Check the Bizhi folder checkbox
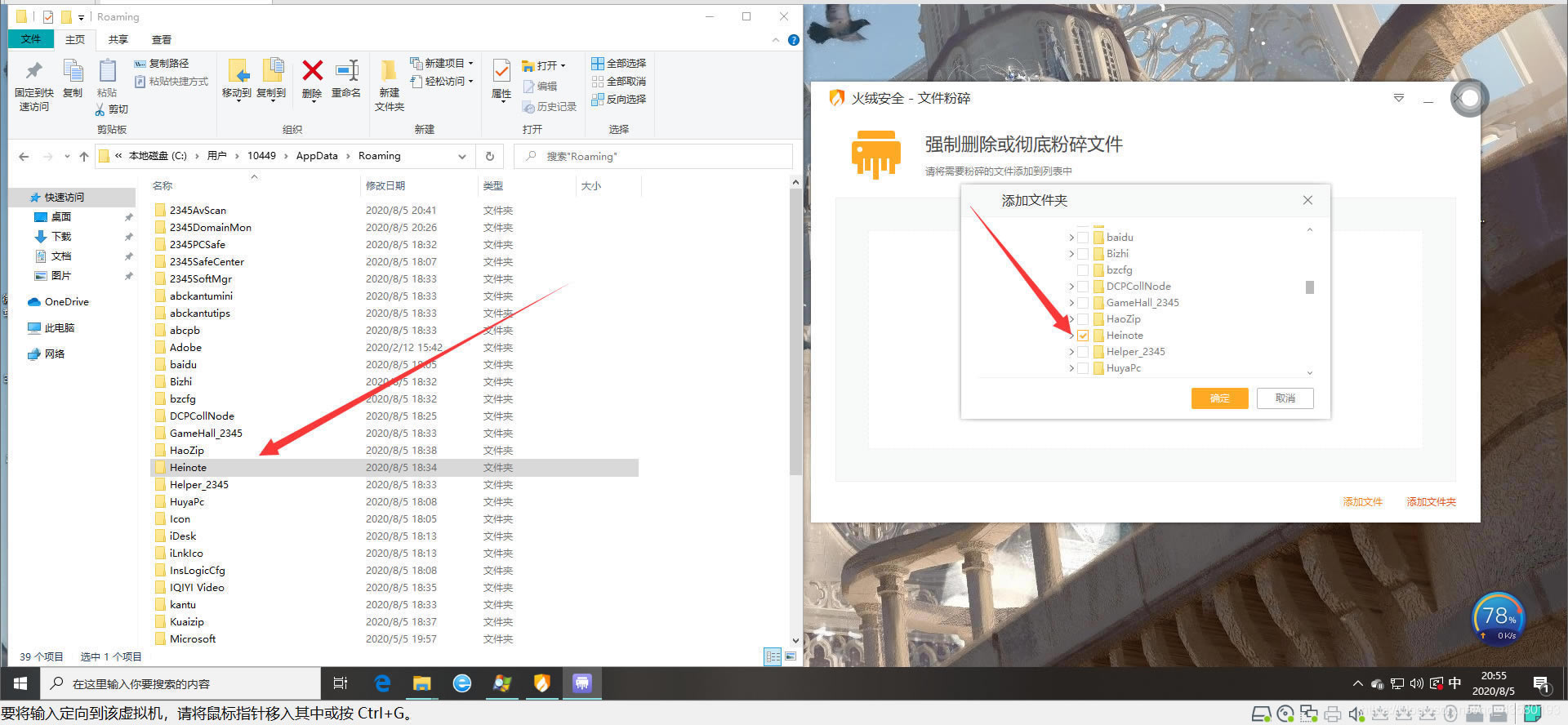The height and width of the screenshot is (725, 1568). pyautogui.click(x=1083, y=254)
